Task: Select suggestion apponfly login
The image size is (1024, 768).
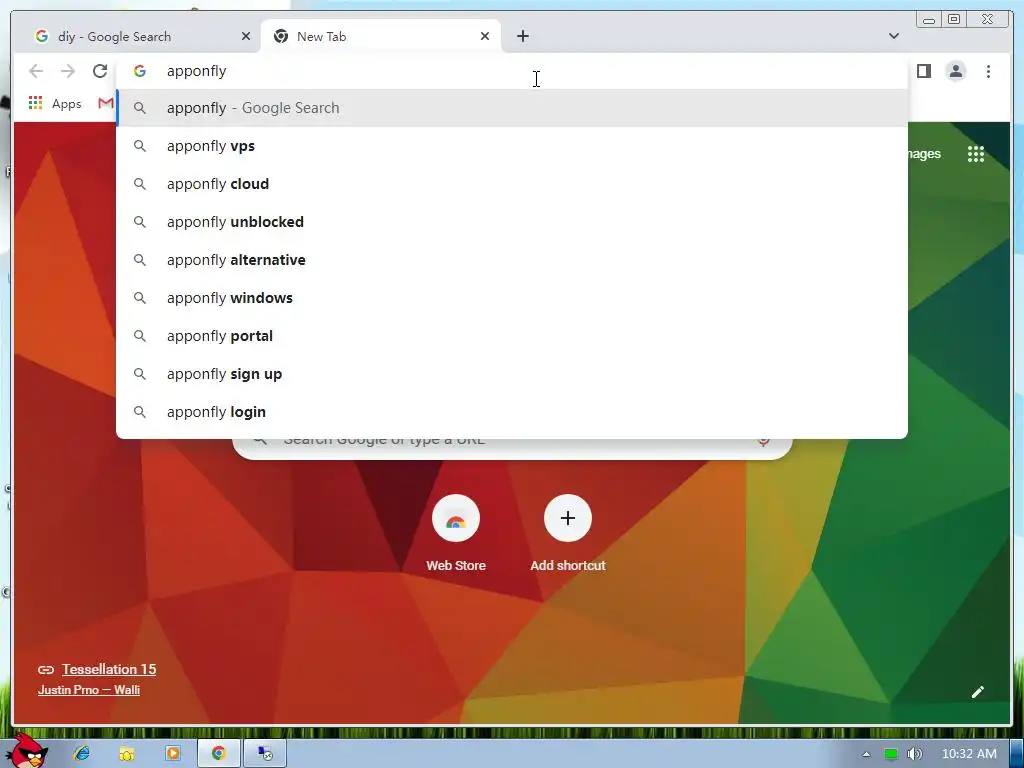Action: [512, 411]
